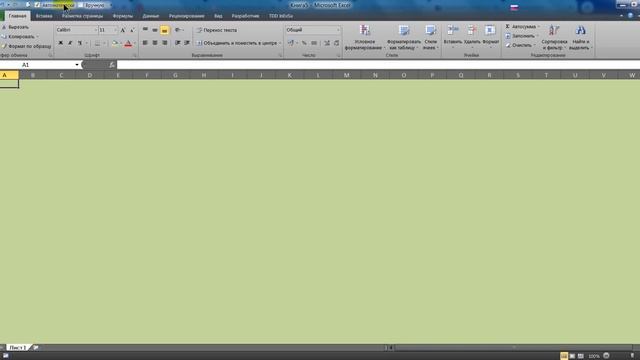Apply the red font color
The height and width of the screenshot is (360, 640).
pos(128,43)
